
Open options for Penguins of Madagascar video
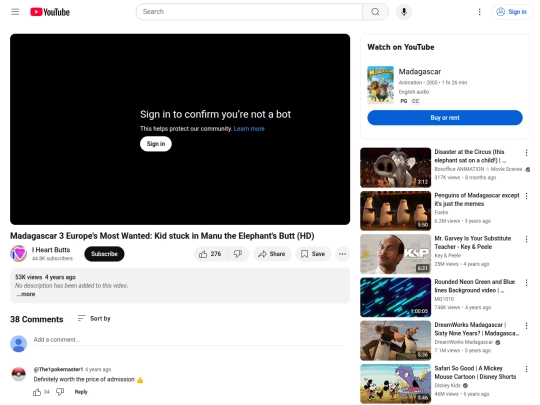click(x=526, y=196)
